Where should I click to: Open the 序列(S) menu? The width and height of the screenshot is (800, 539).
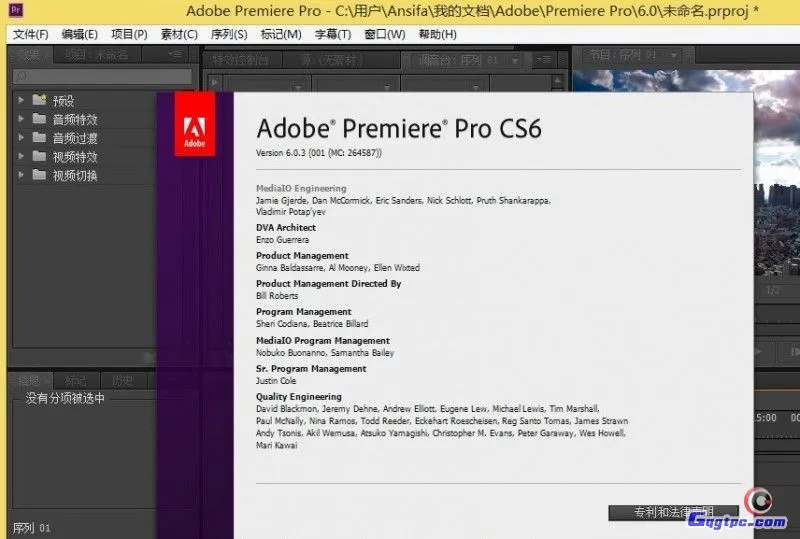[x=229, y=35]
